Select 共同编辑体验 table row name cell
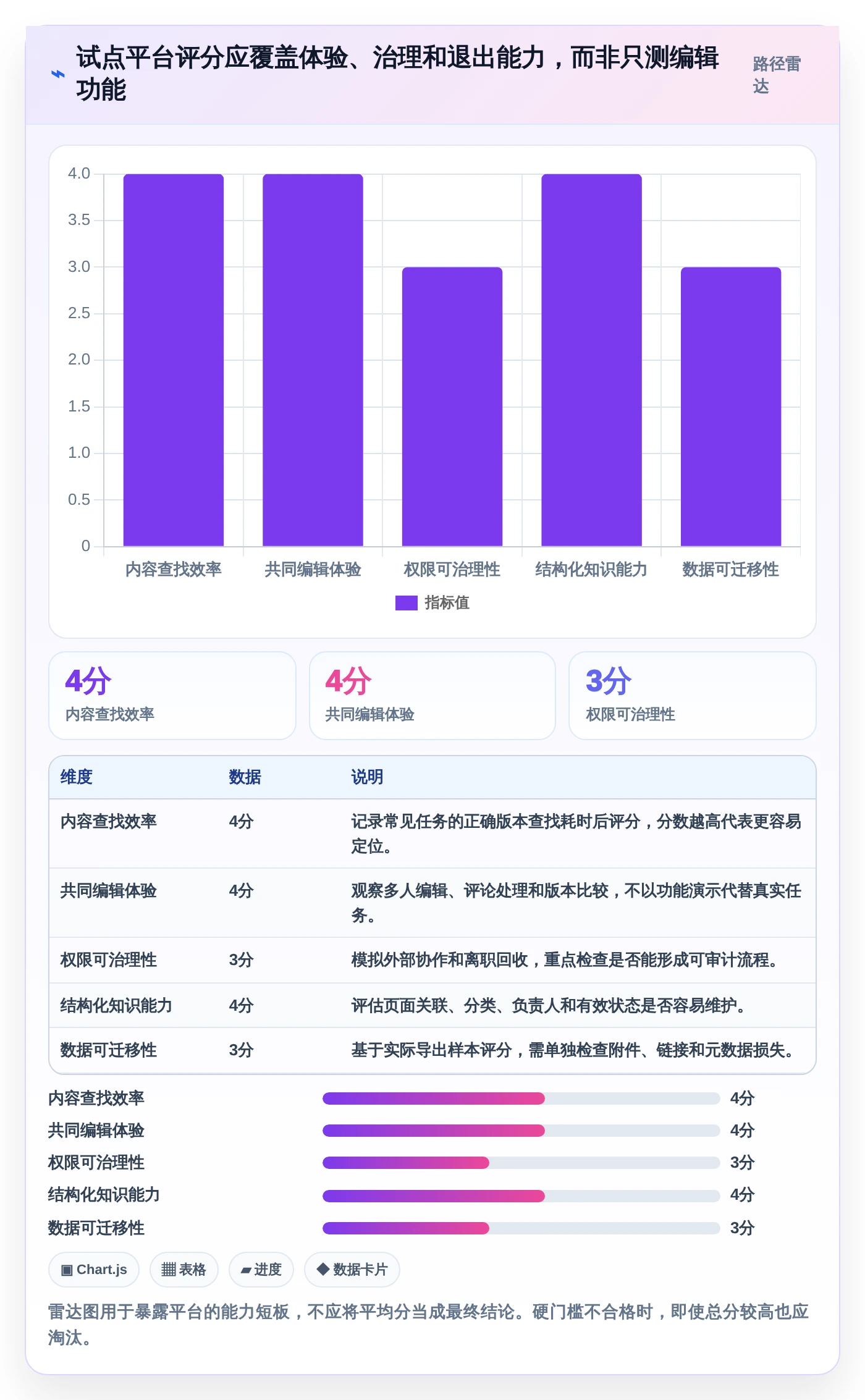Screen dimensions: 865x1400 pos(109,891)
